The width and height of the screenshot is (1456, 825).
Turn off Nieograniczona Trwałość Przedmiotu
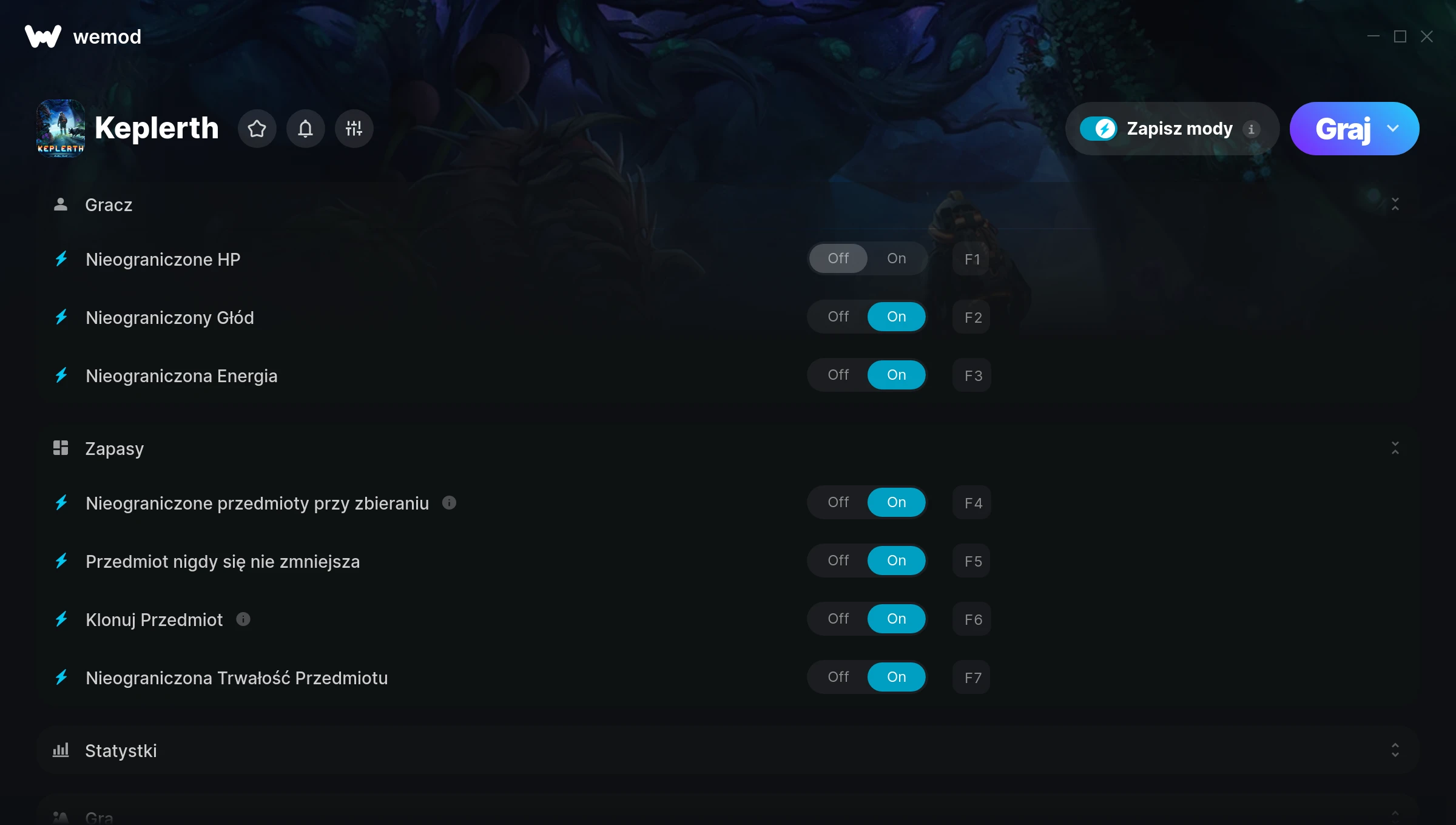click(838, 677)
